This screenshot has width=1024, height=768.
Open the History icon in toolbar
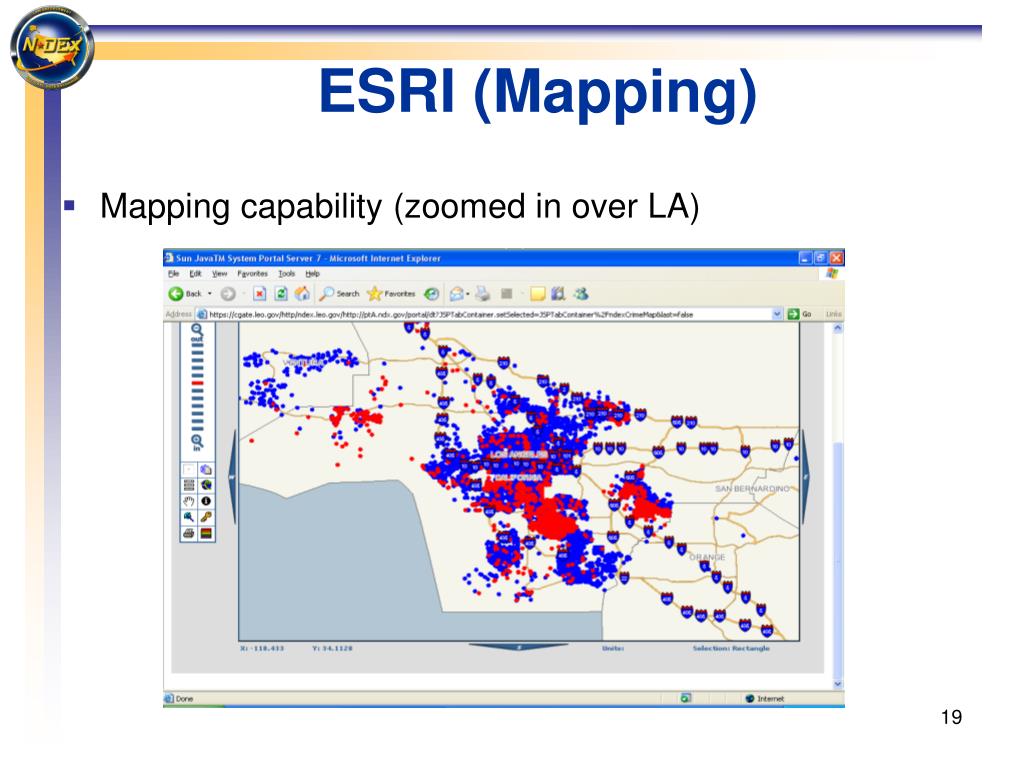tap(431, 294)
